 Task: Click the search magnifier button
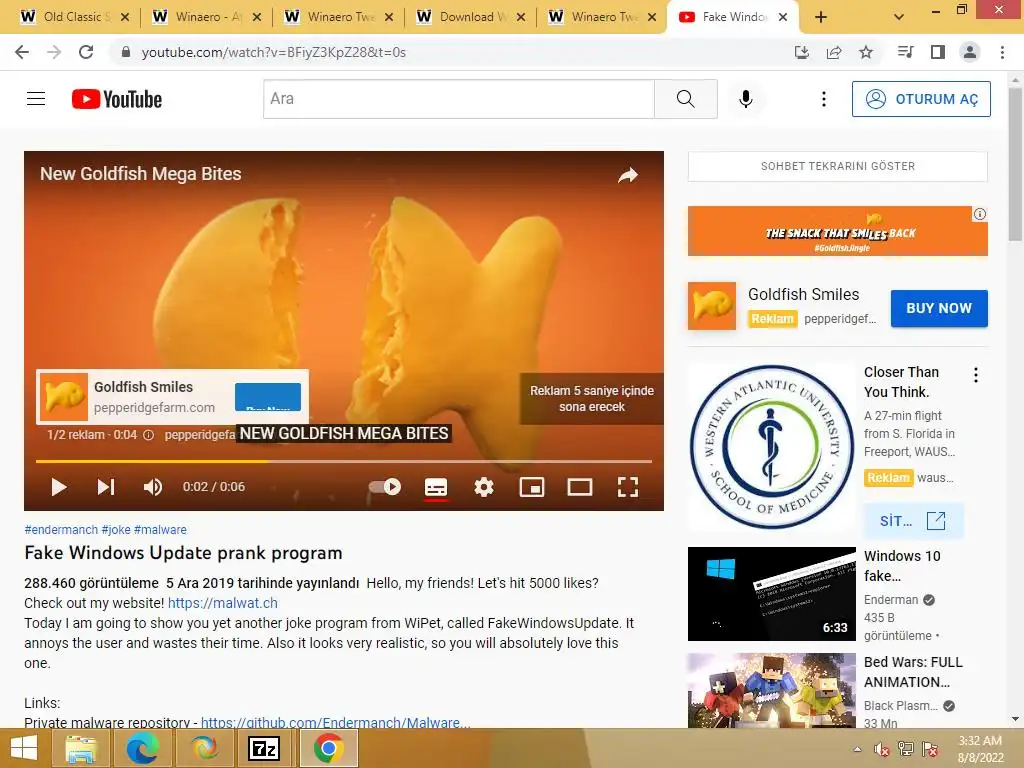(686, 99)
